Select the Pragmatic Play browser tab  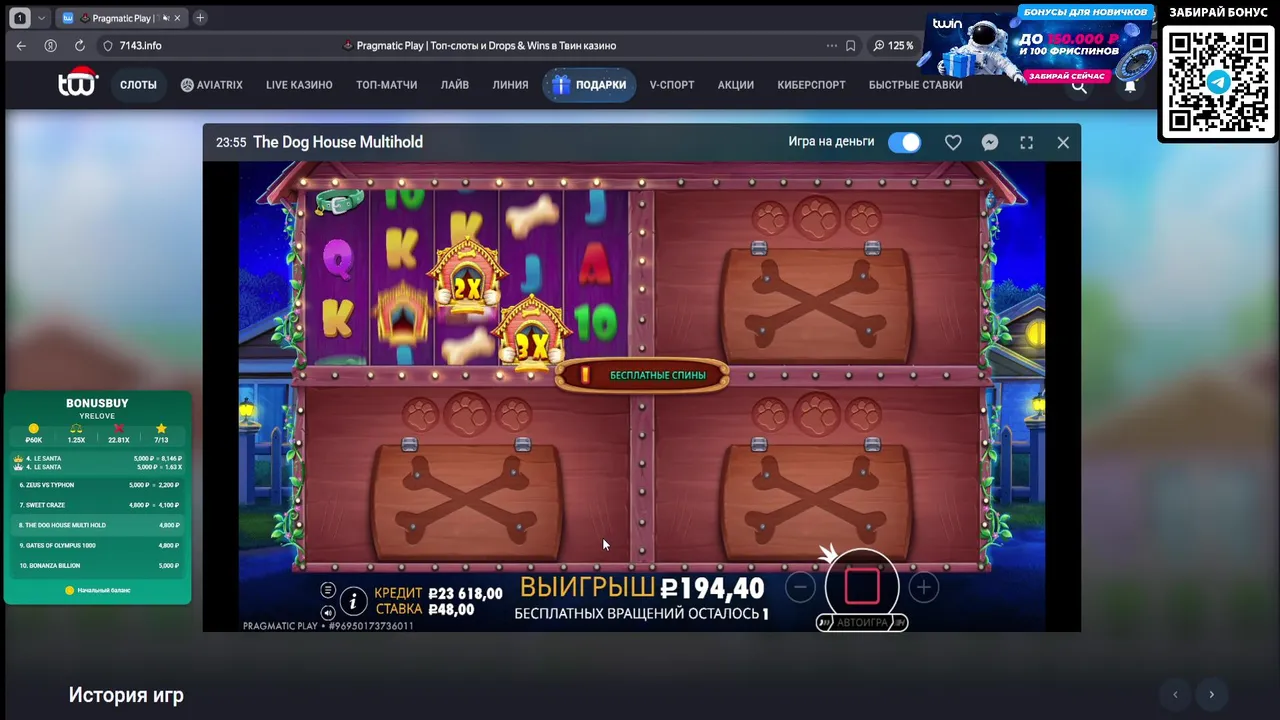click(120, 18)
